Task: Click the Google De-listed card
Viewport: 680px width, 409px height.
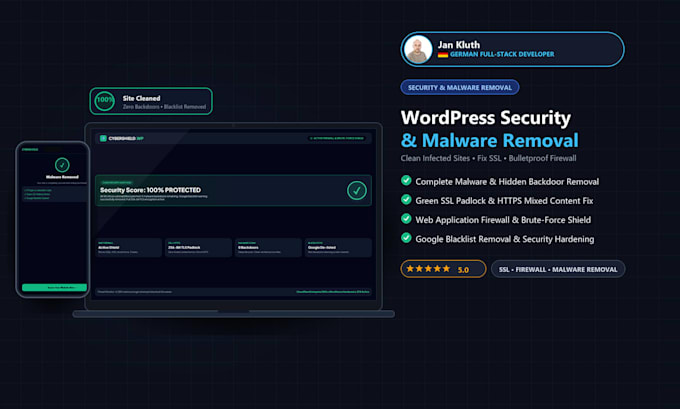Action: click(x=338, y=248)
